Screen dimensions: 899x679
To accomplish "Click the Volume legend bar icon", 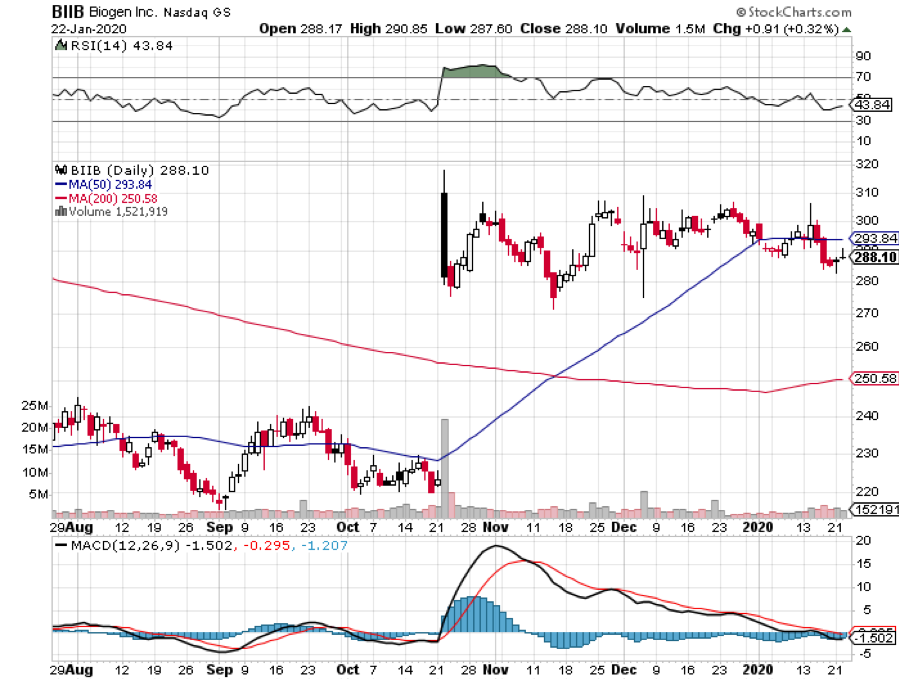I will 58,211.
